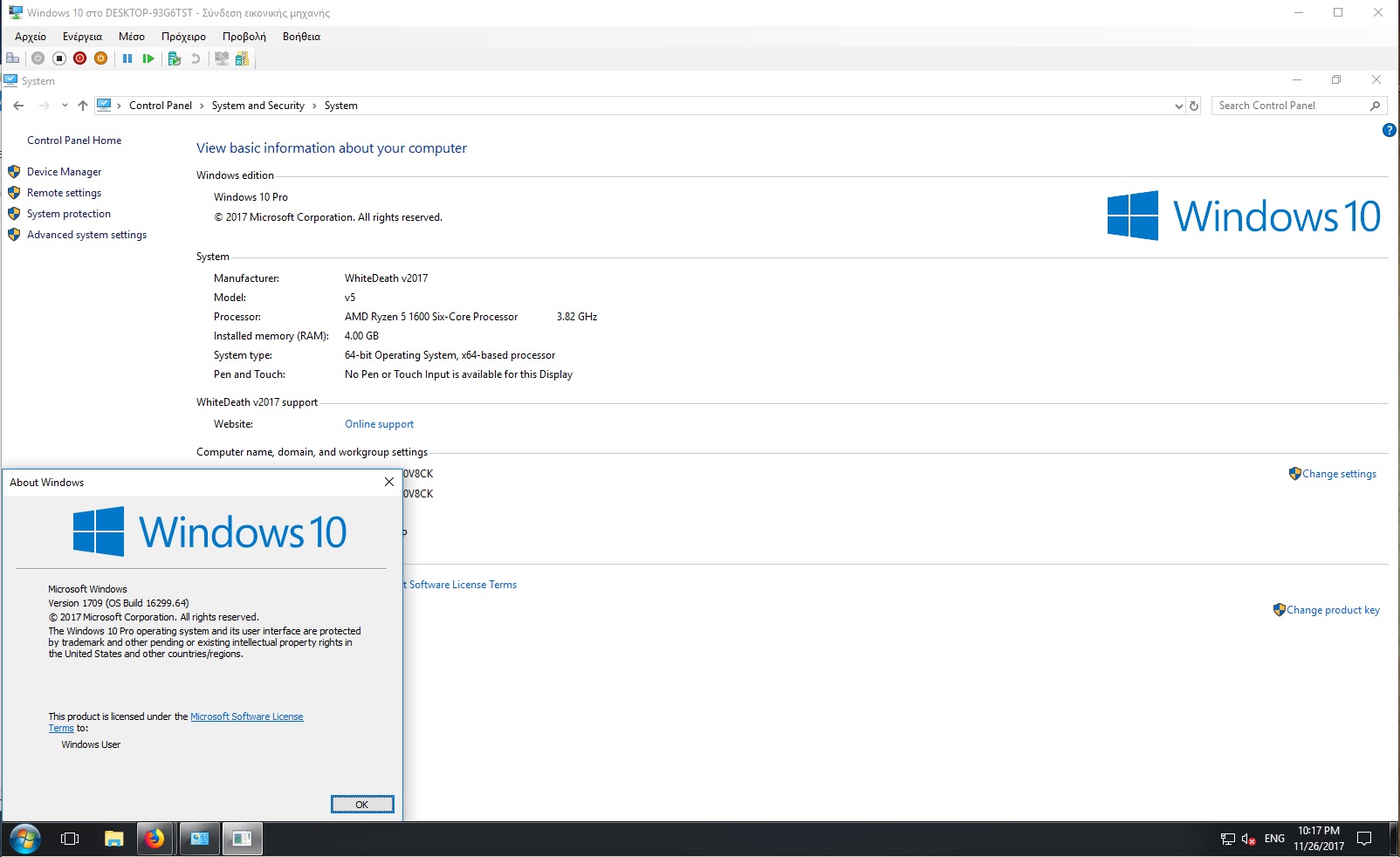Click the network tray icon
The image size is (1400, 857).
click(1227, 839)
